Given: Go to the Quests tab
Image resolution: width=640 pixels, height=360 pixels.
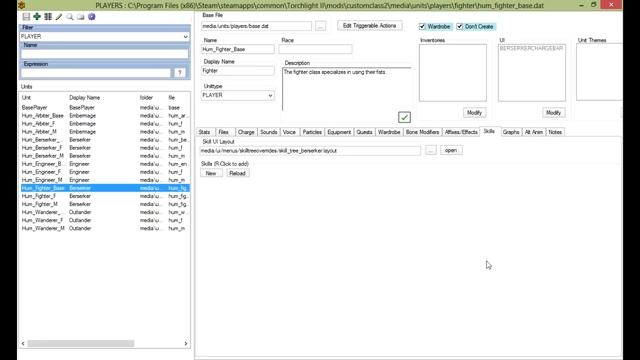Looking at the screenshot, I should (364, 132).
